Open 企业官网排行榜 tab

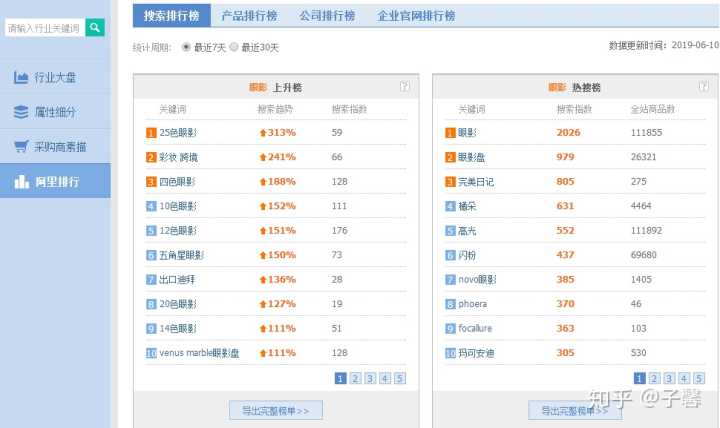point(416,16)
